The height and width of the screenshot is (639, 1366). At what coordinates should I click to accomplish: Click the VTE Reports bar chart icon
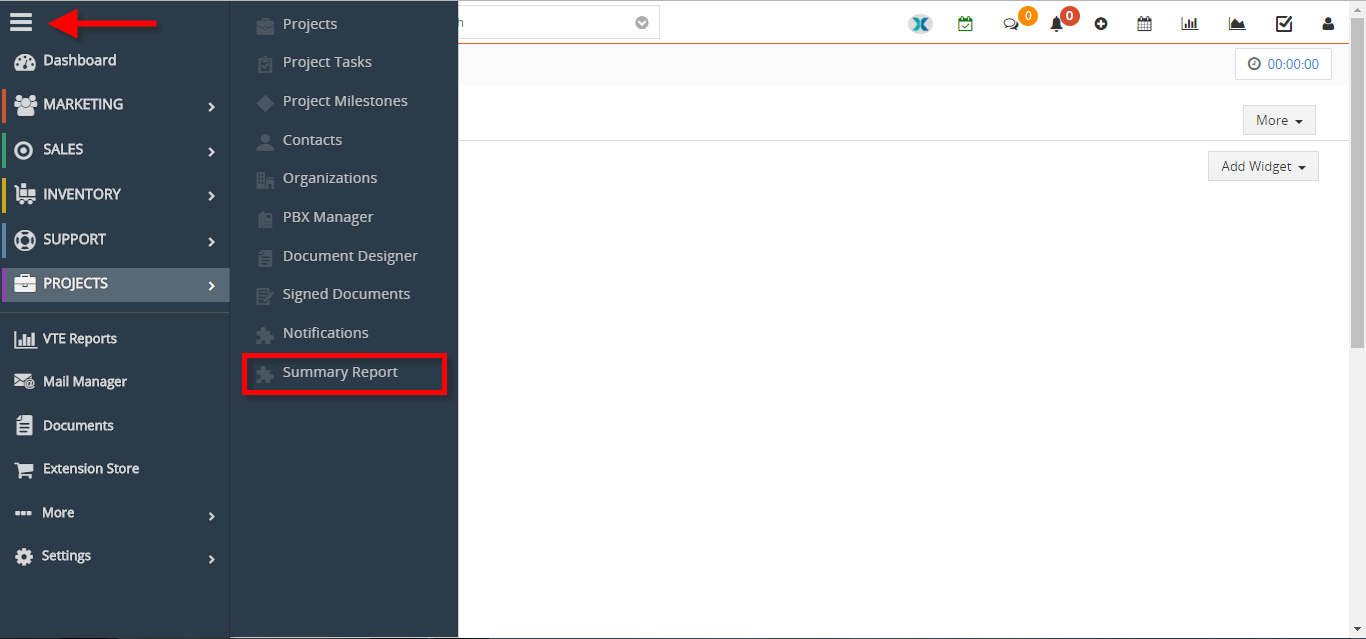point(25,340)
